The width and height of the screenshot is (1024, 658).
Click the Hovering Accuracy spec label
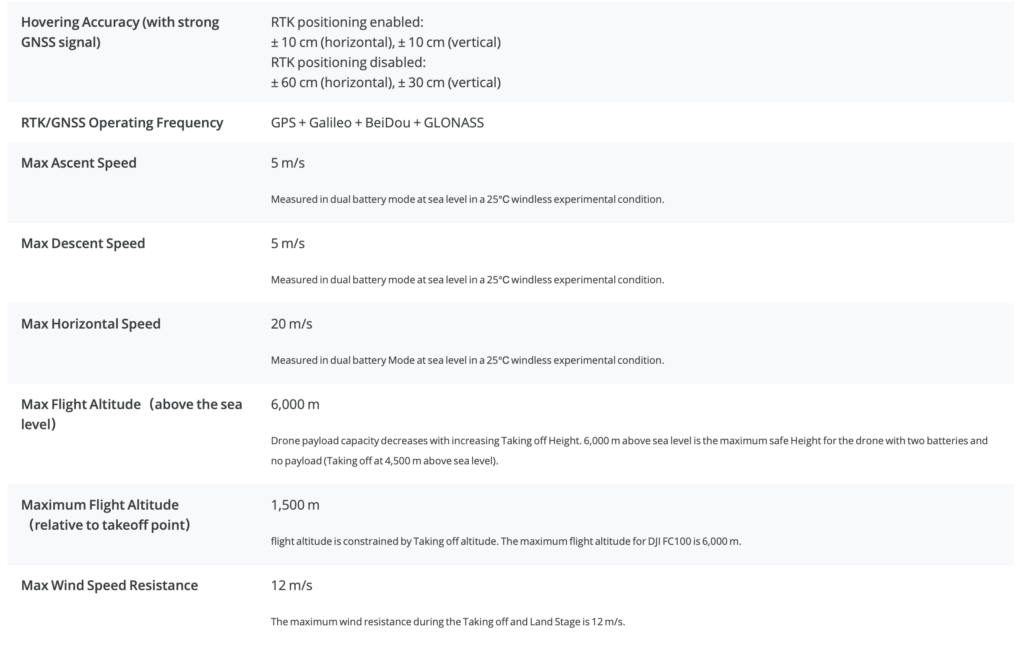coord(120,32)
